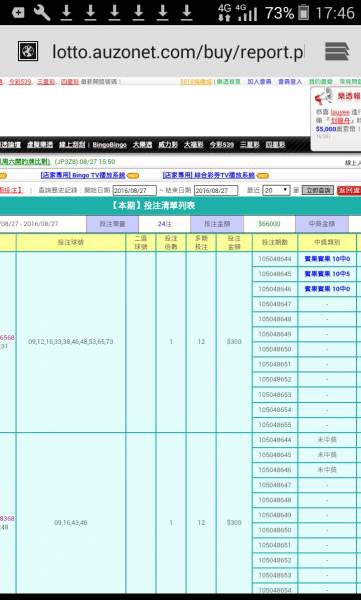Open the recent count dropdown showing 20
The height and width of the screenshot is (600, 361).
coord(276,190)
